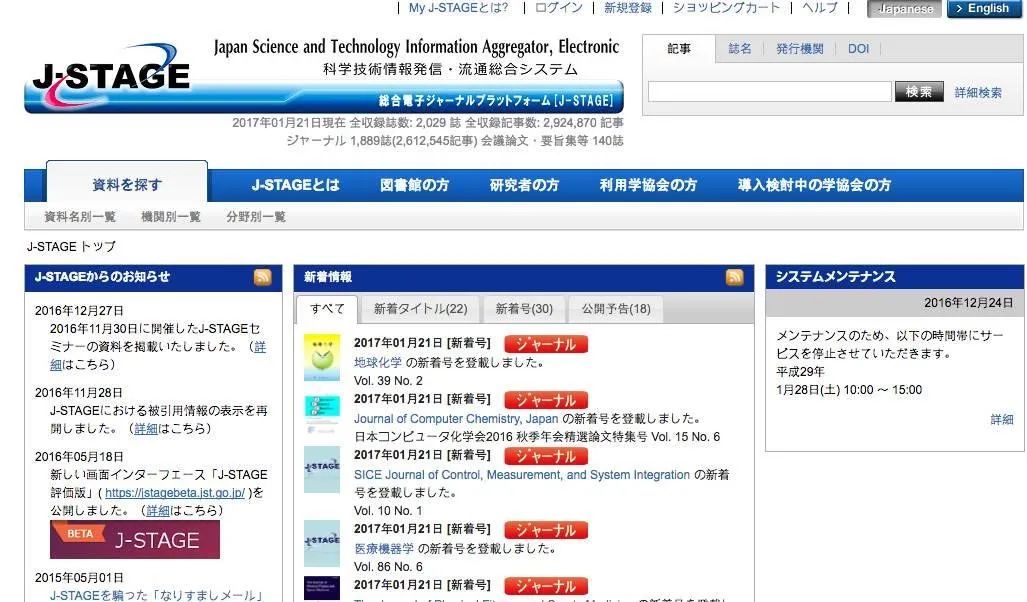Switch to 誌名 search tab
The width and height of the screenshot is (1027, 602).
(x=740, y=49)
